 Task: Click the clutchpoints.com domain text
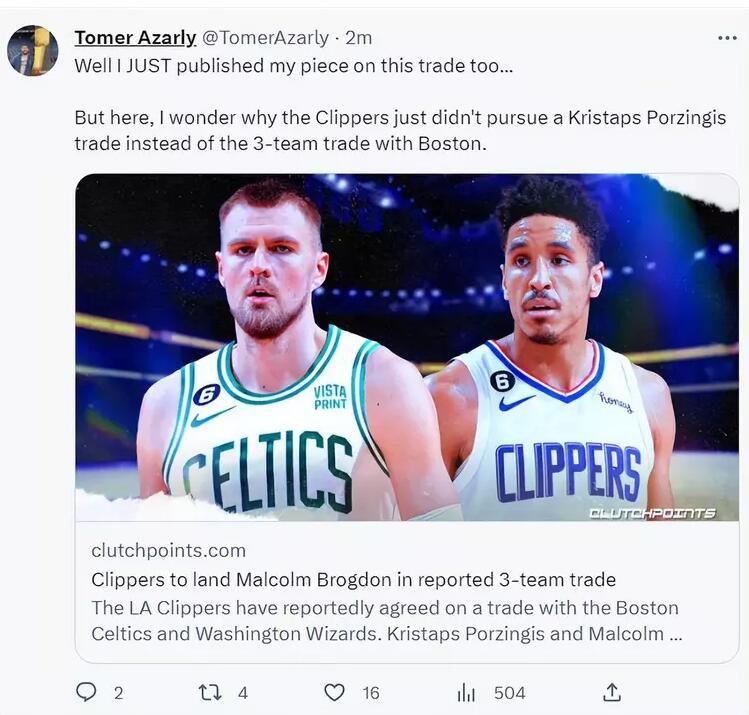(x=168, y=551)
